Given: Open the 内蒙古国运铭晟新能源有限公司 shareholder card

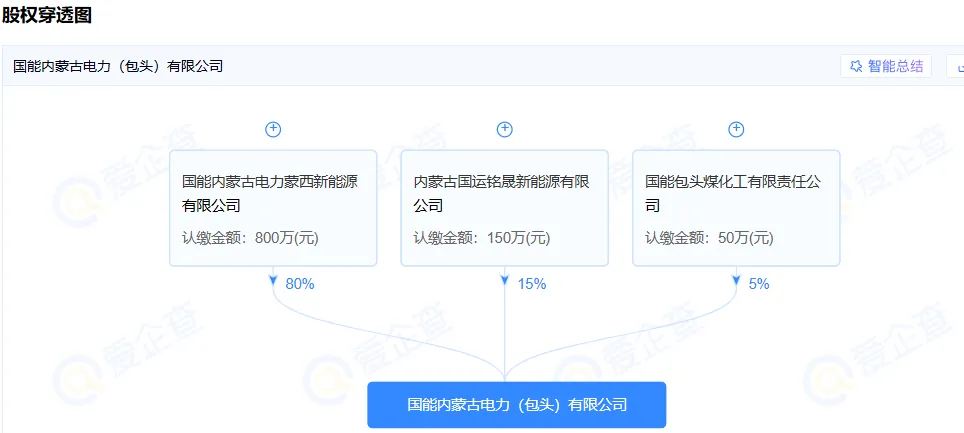Looking at the screenshot, I should (505, 208).
